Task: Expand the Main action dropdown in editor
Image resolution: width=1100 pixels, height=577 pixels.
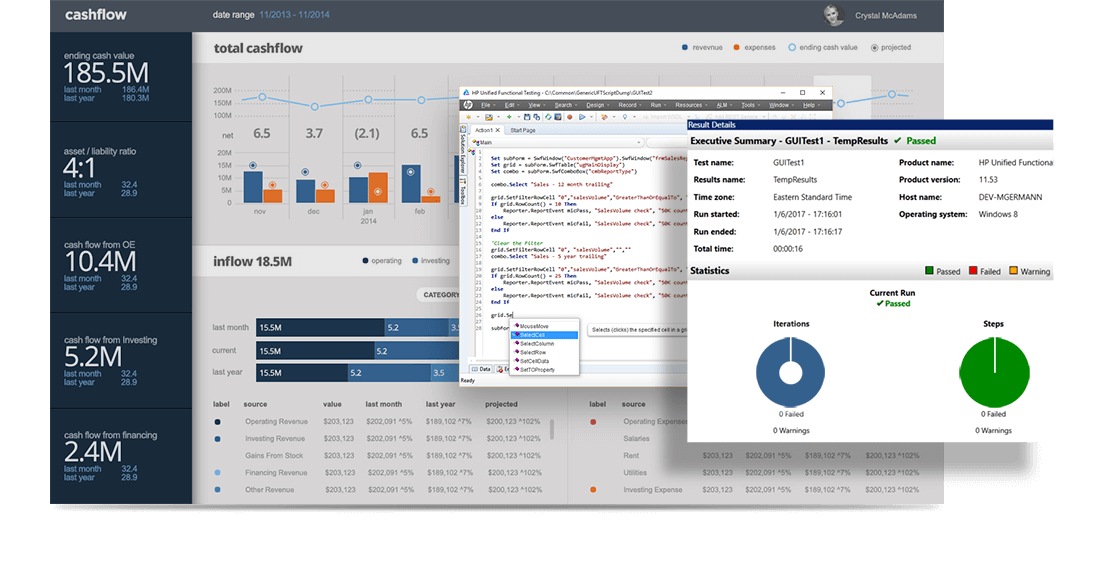Action: [639, 142]
